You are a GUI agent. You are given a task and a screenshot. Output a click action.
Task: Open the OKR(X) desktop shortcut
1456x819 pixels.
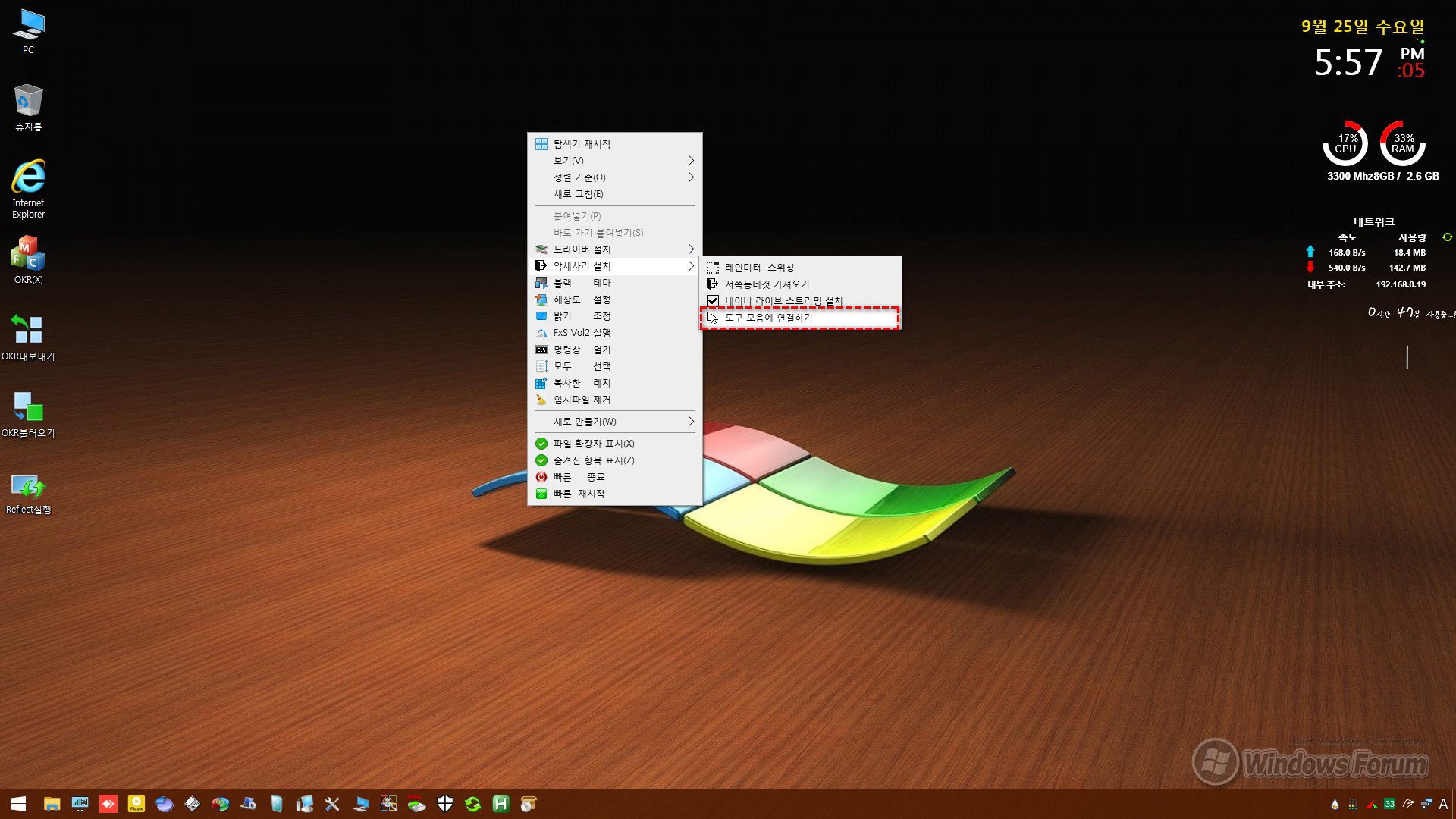point(28,259)
